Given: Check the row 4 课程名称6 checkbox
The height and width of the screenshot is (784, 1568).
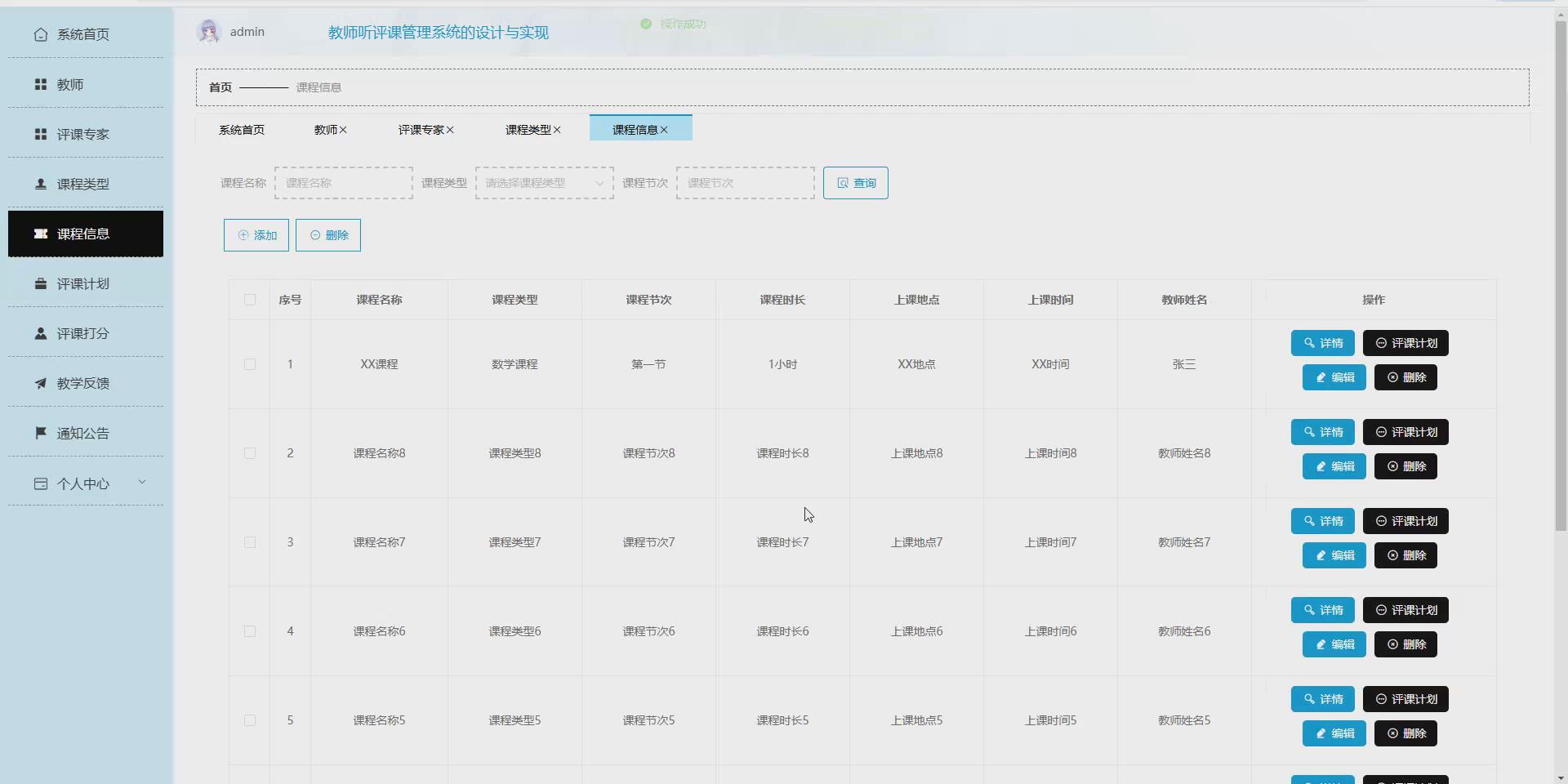Looking at the screenshot, I should [250, 631].
